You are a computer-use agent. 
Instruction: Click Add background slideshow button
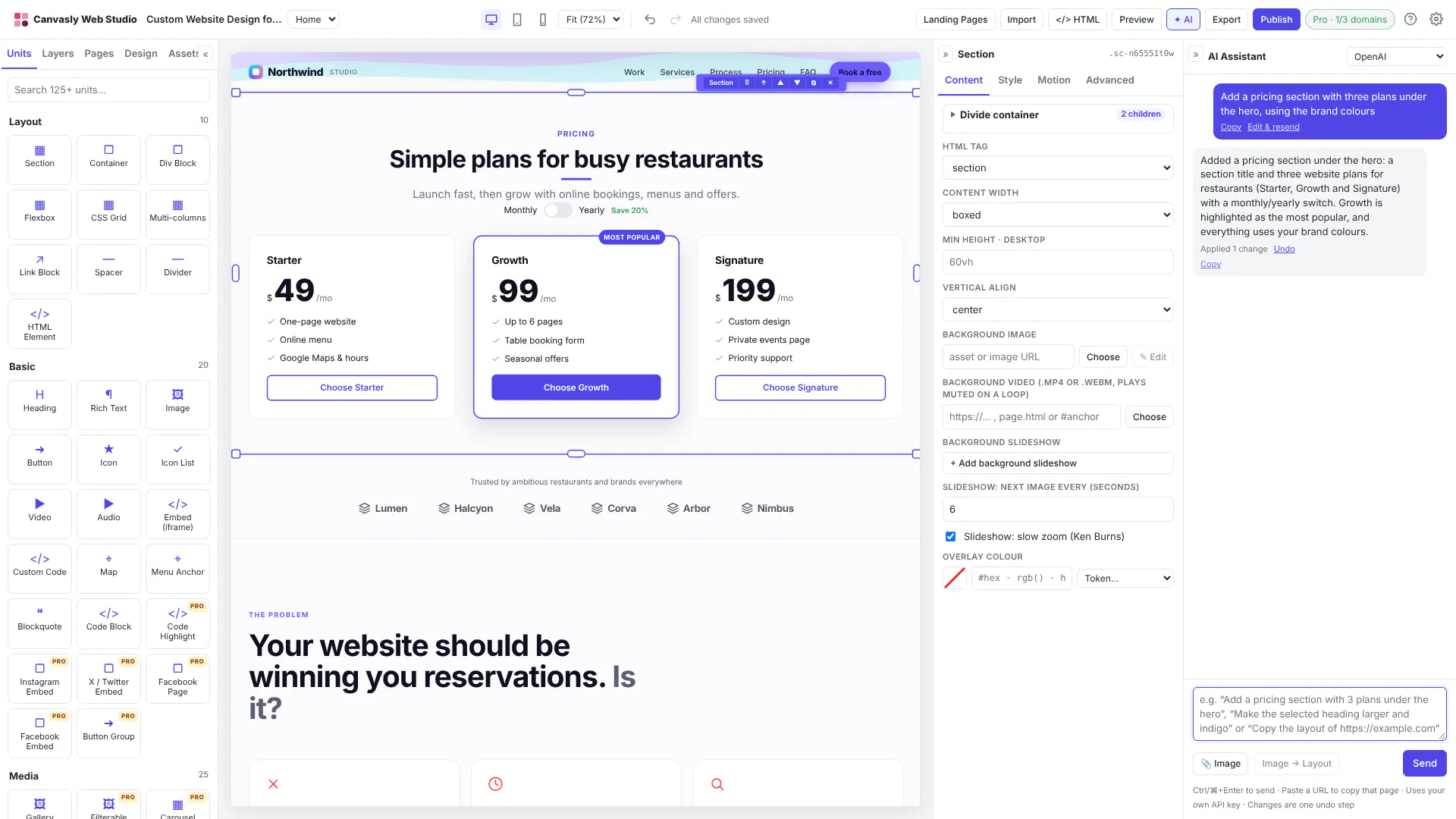1058,463
